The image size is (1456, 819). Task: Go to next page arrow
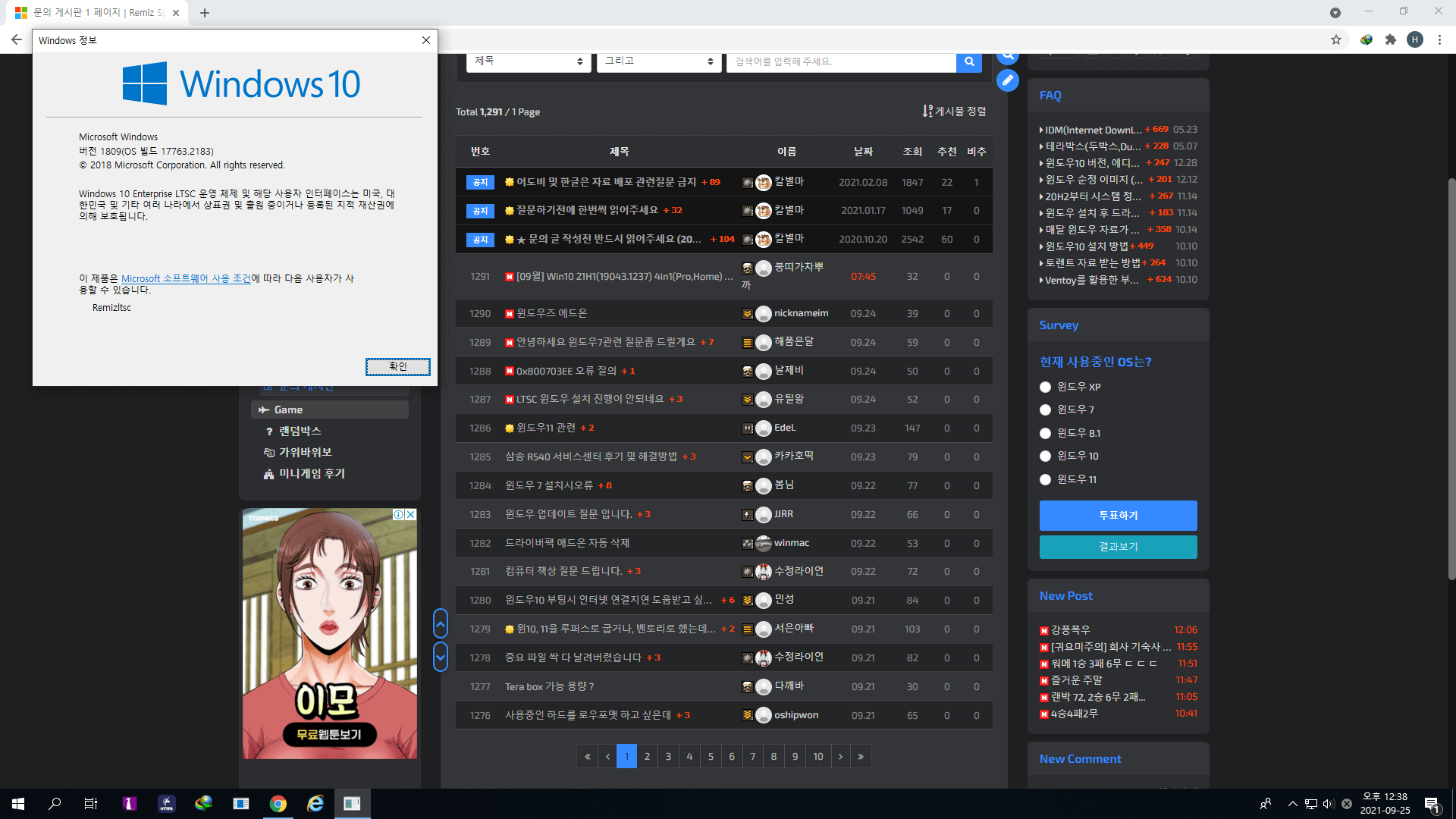coord(840,756)
